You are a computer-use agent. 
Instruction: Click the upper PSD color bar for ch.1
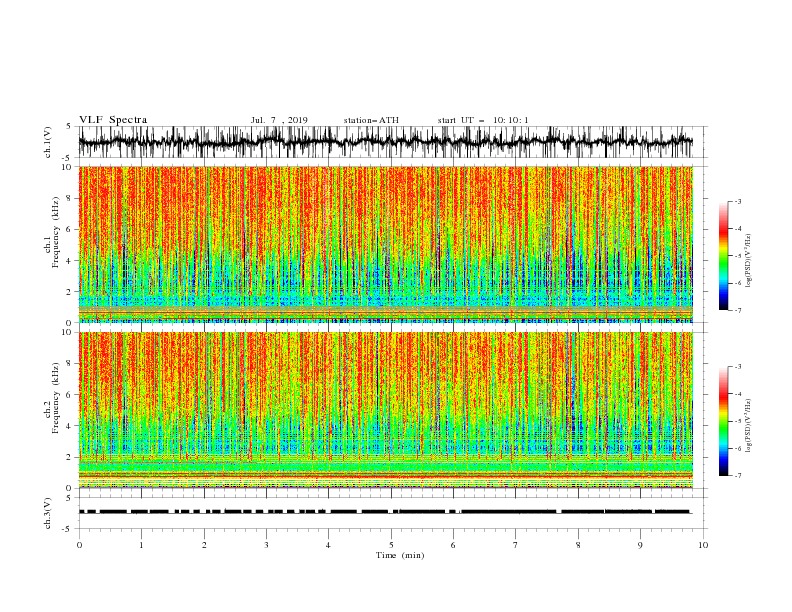click(723, 255)
